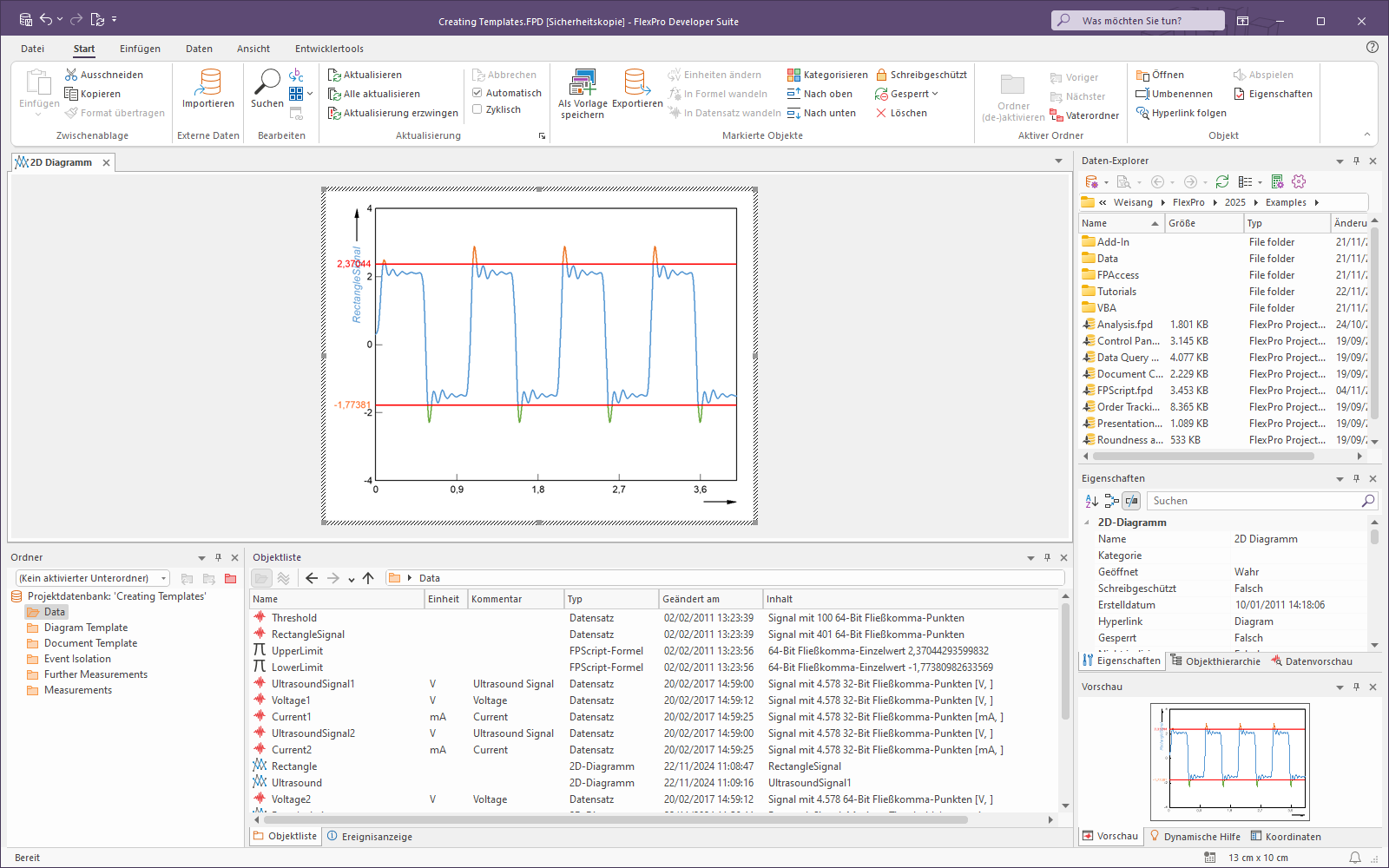Refresh the Daten-Explorer with the green arrows

1222,181
